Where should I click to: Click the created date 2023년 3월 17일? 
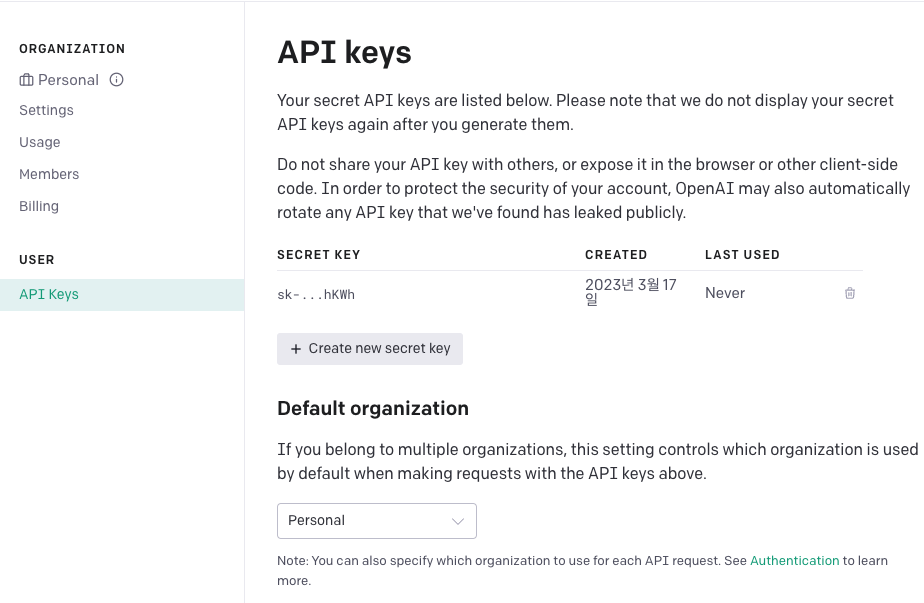pos(631,292)
